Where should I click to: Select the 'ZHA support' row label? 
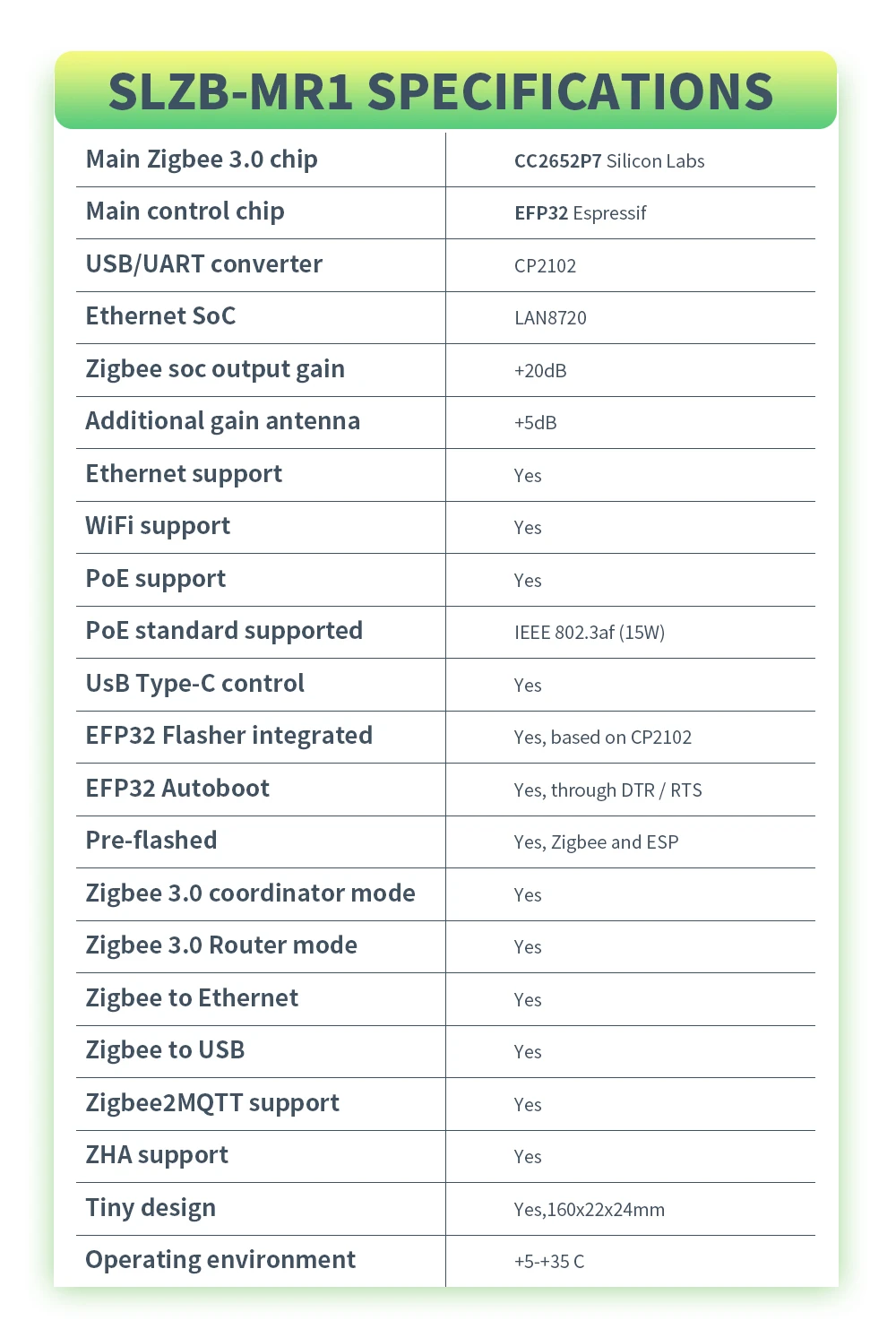click(157, 1155)
